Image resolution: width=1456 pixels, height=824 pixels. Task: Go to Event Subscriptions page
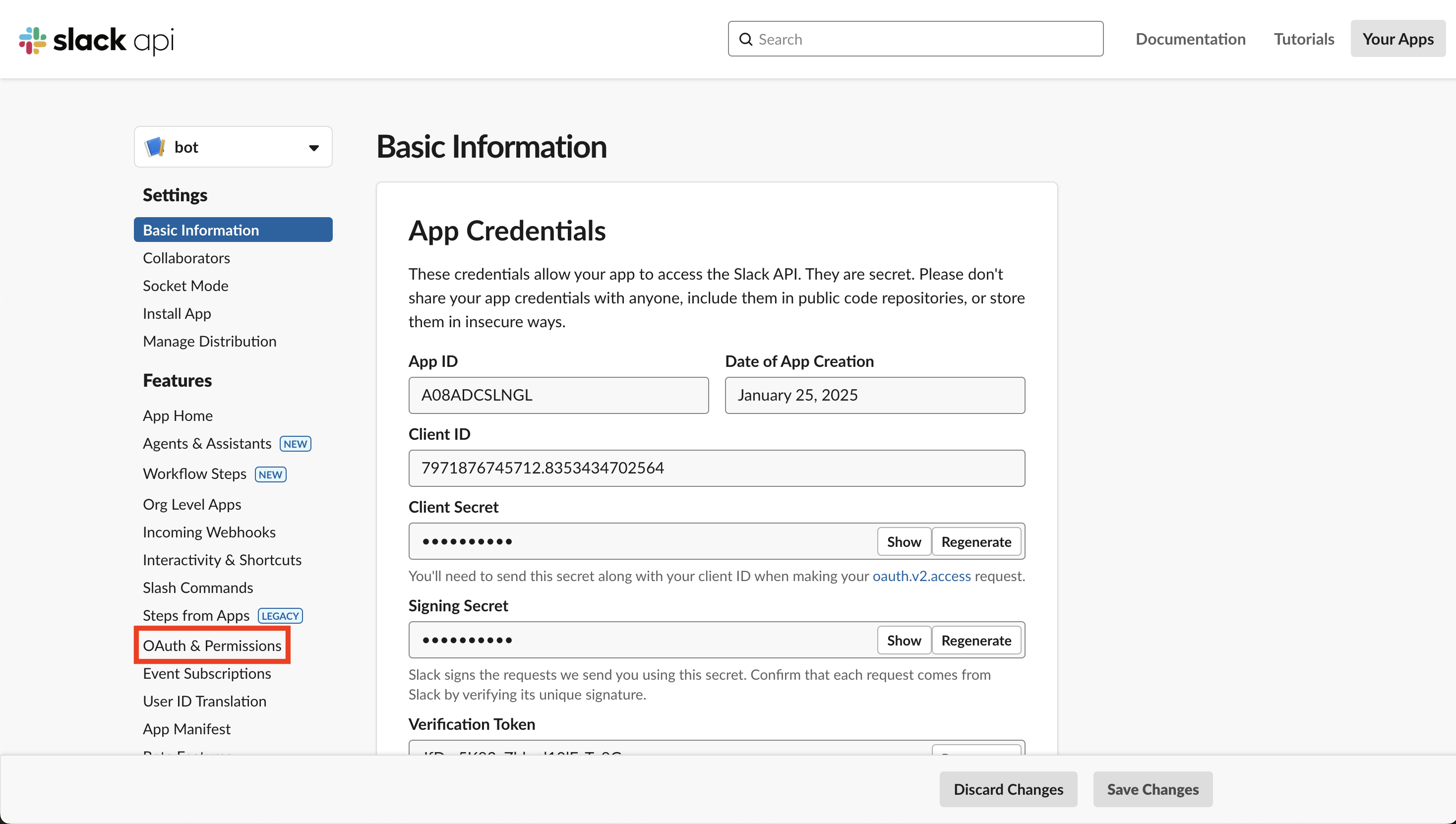point(207,673)
